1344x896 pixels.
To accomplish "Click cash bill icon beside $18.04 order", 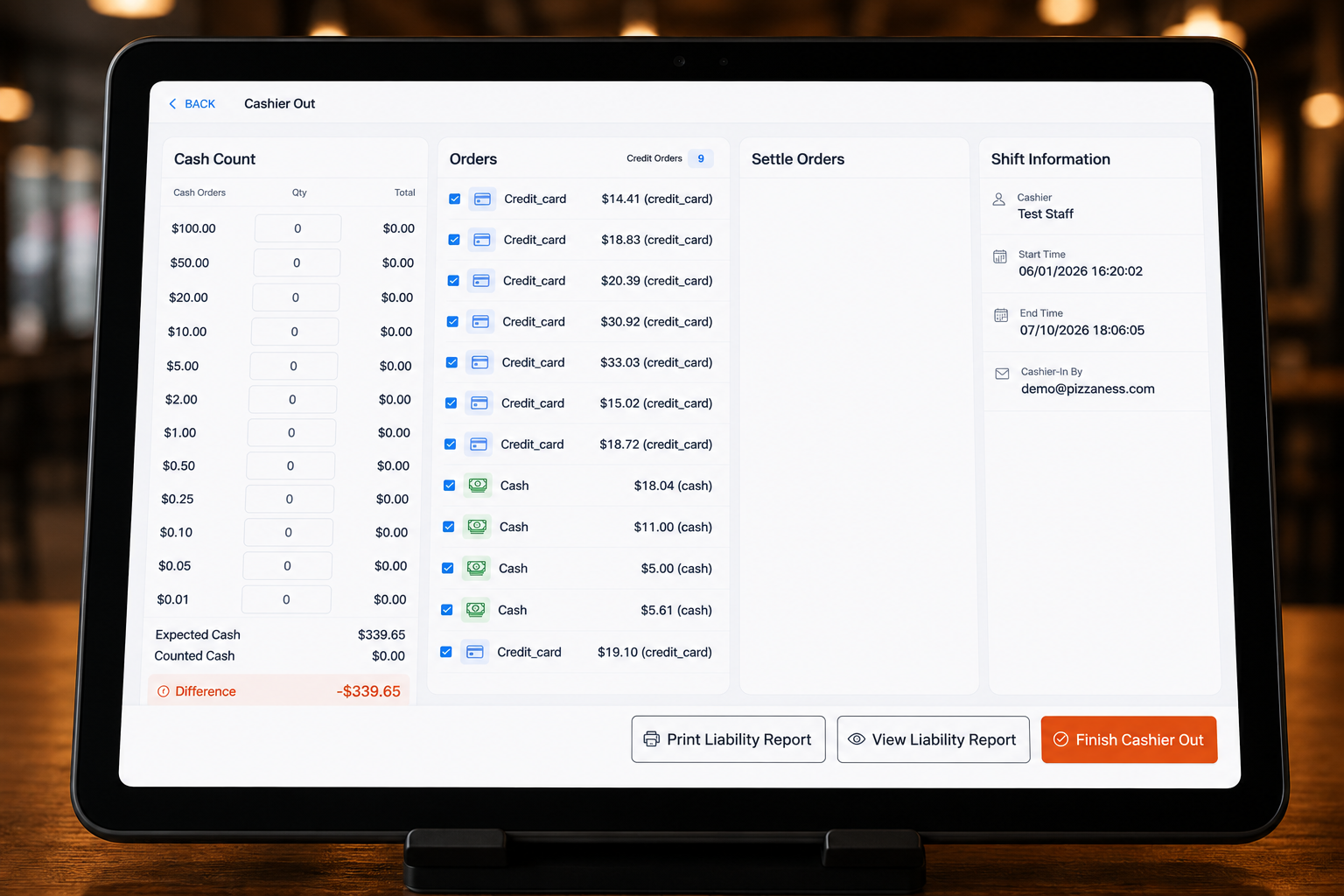I will click(x=478, y=485).
